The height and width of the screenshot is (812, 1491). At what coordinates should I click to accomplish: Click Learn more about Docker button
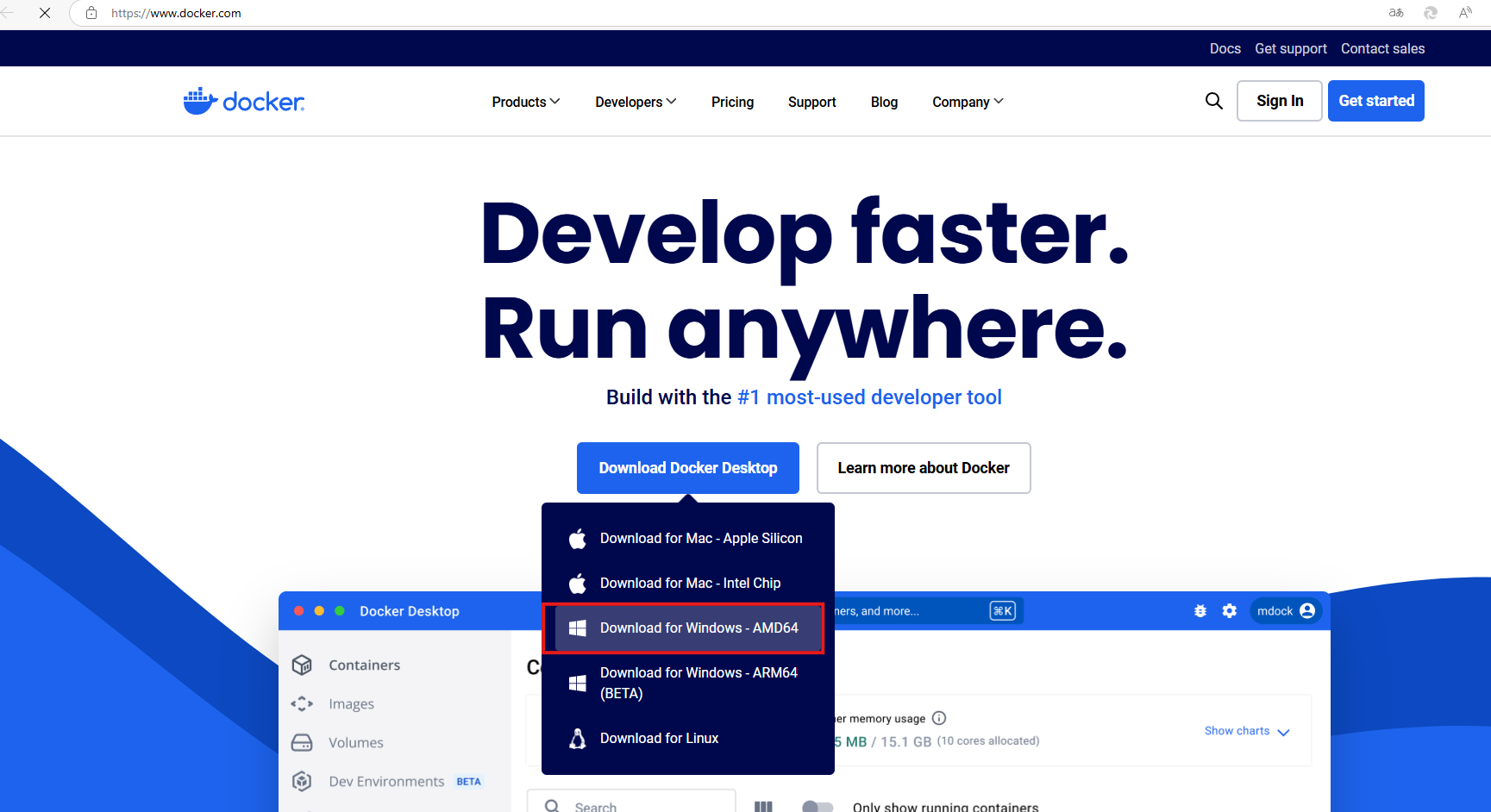[x=924, y=468]
